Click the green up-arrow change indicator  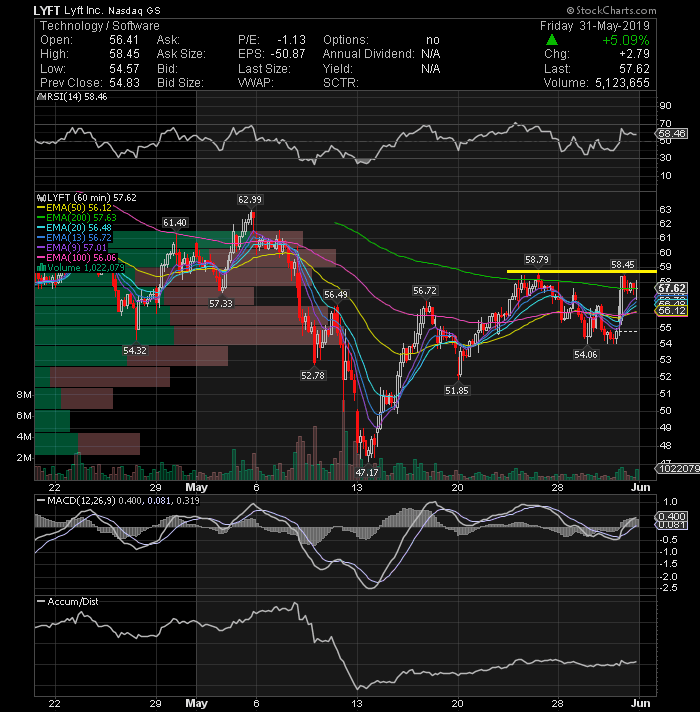(552, 40)
